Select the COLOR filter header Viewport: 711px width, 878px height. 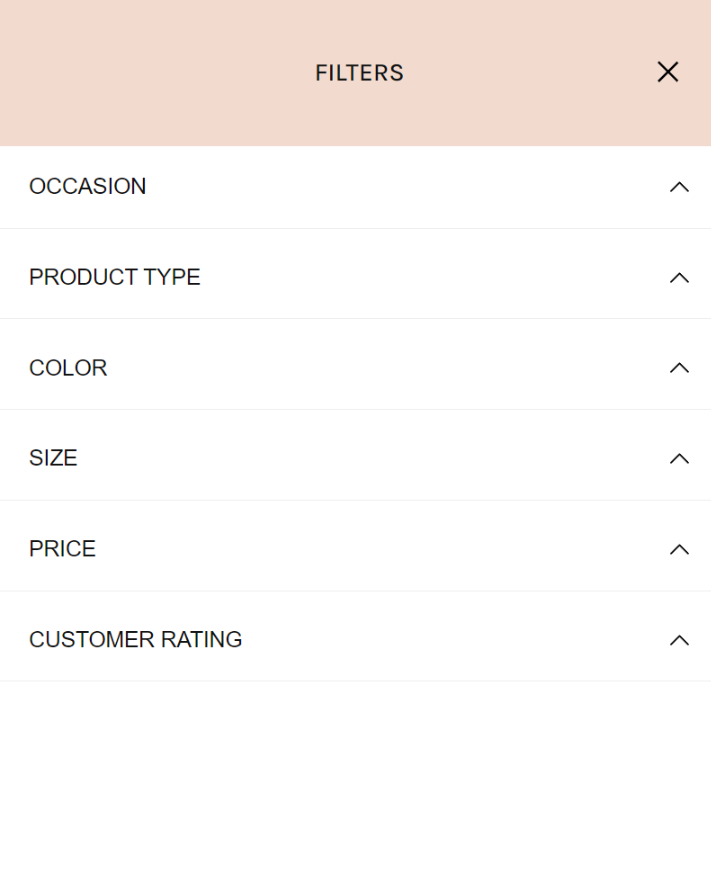pos(68,368)
